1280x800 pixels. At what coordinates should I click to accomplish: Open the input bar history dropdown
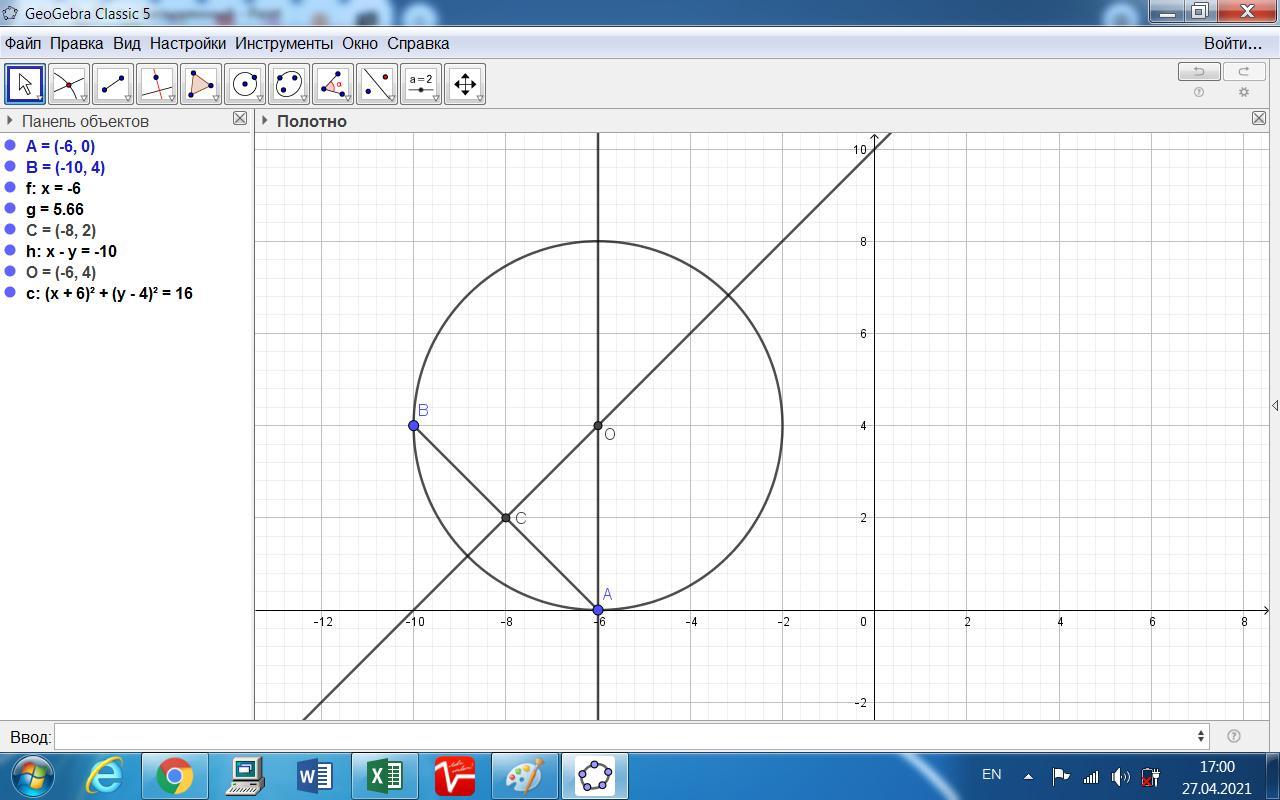(1200, 737)
